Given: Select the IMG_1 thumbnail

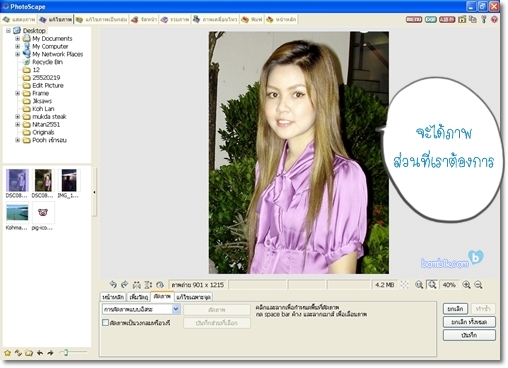Looking at the screenshot, I should coord(69,183).
